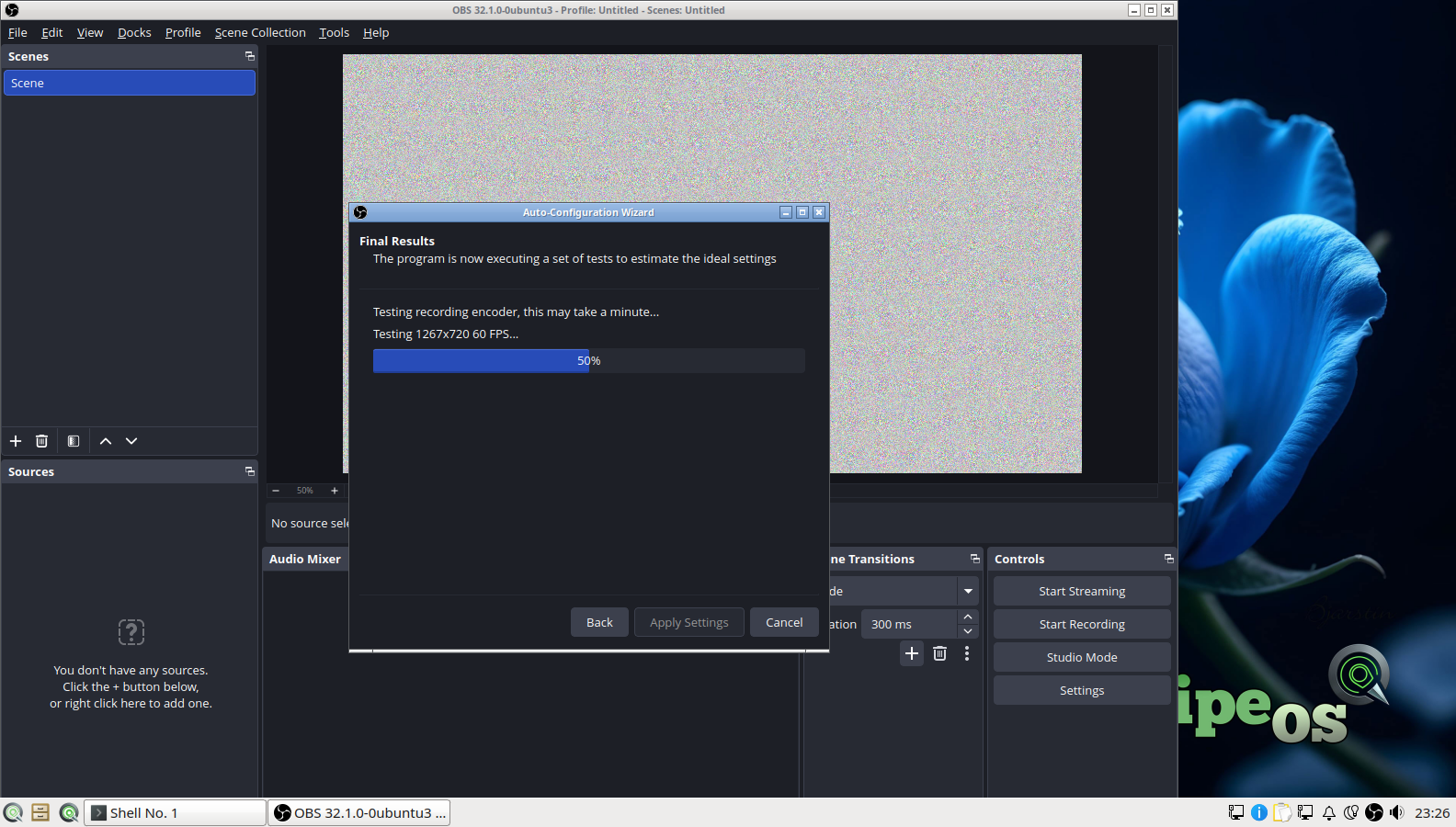Open scene filters in the Scenes toolbar

74,441
